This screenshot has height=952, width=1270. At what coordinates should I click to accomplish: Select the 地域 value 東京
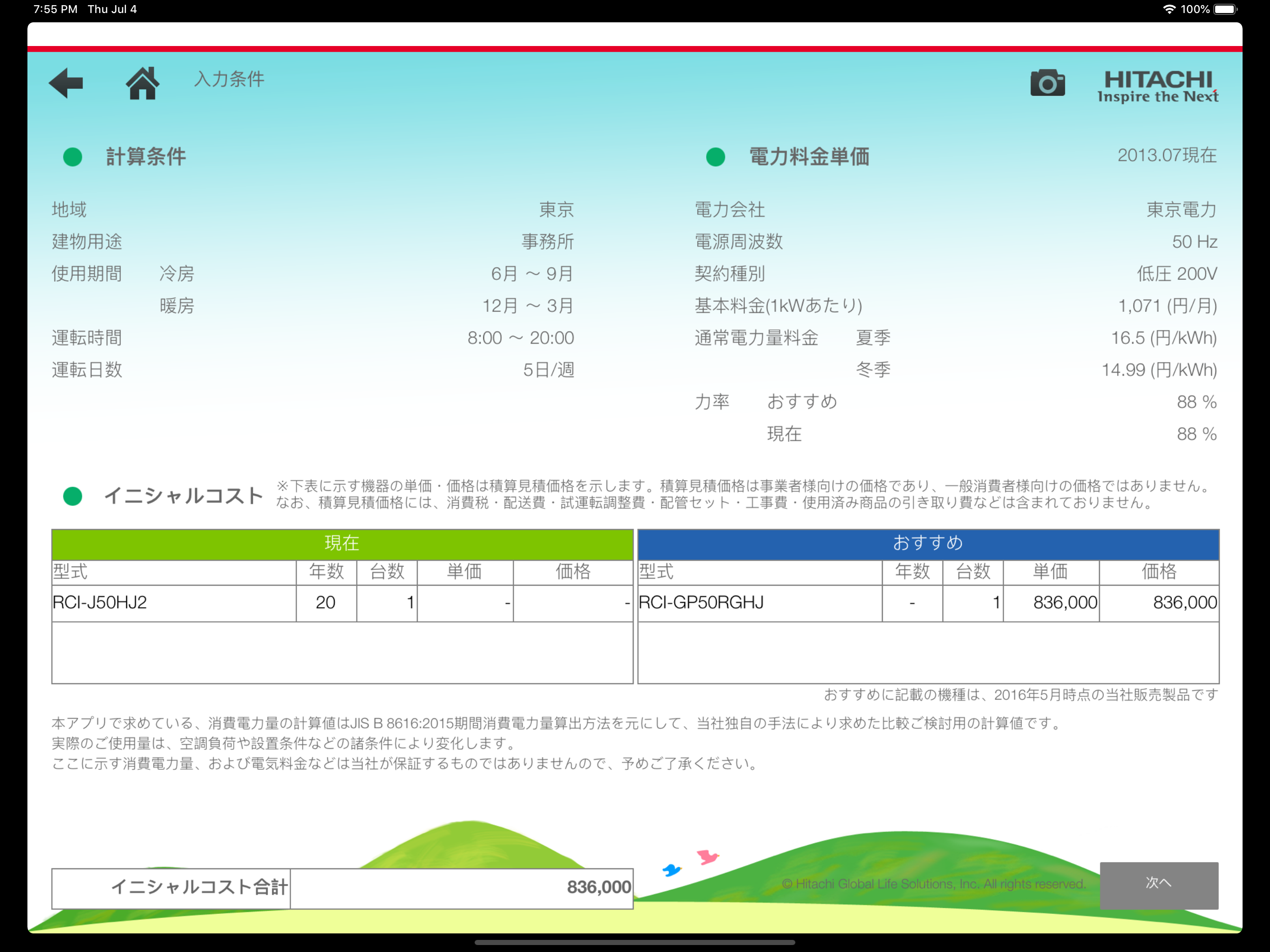[x=556, y=210]
